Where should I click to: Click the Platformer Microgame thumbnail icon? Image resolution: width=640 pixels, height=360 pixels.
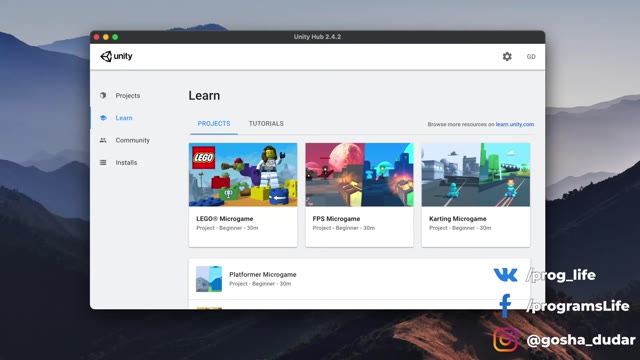[209, 279]
